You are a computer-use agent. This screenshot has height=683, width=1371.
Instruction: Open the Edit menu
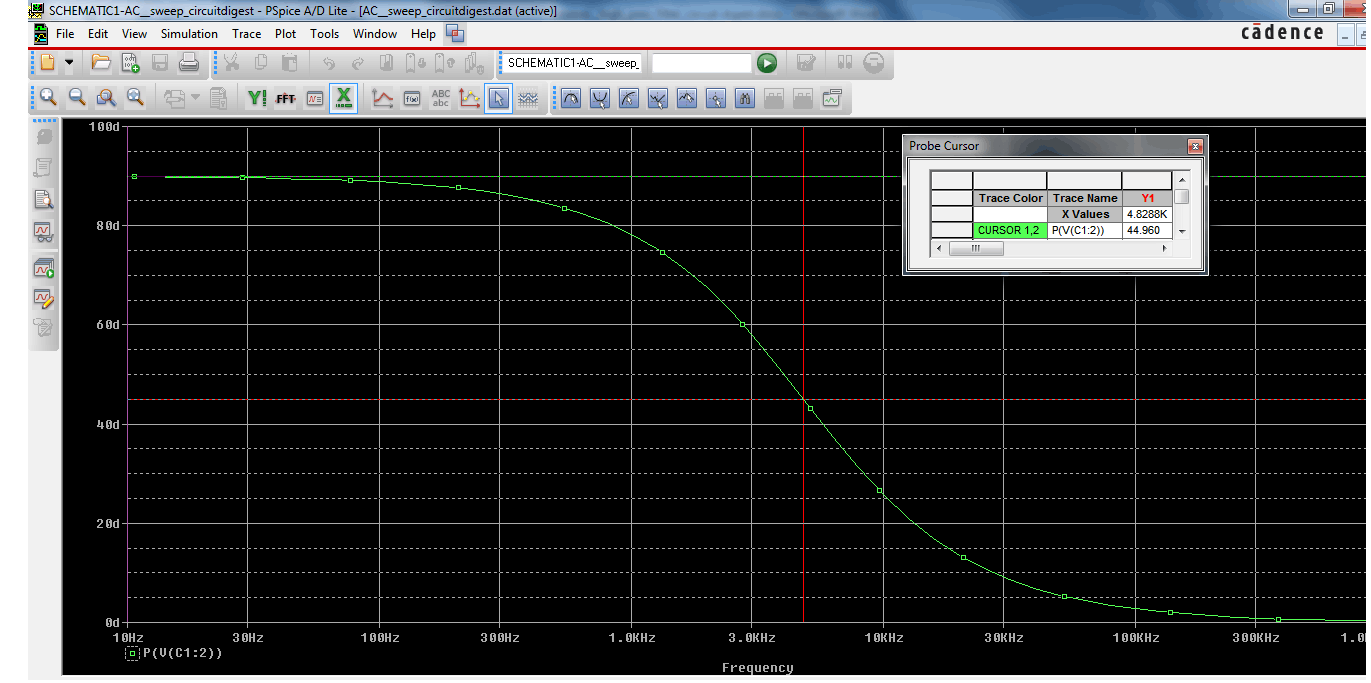(98, 33)
